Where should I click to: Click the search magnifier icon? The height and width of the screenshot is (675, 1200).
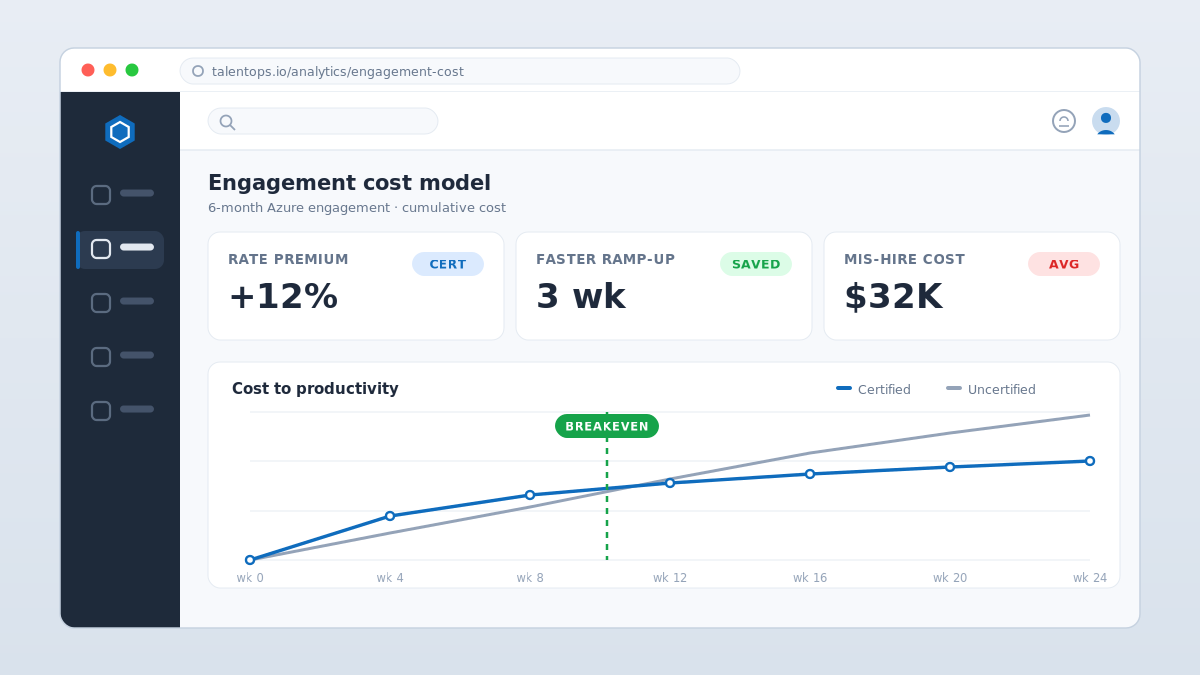click(227, 122)
